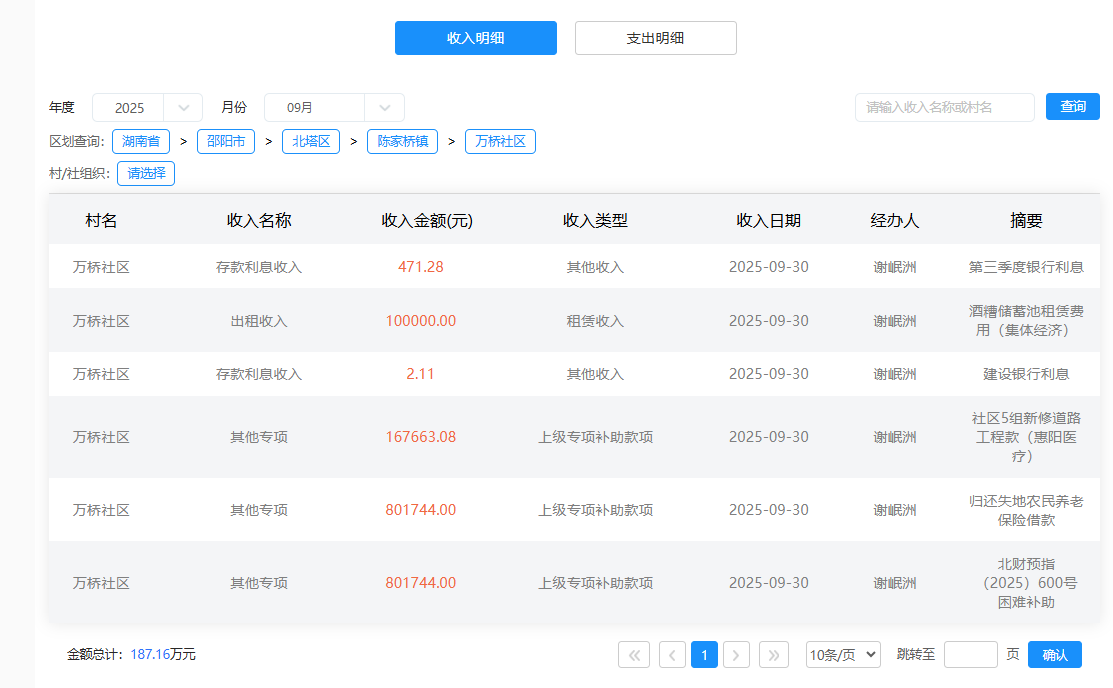Screen dimensions: 1113x688
Task: Click the 陈家桥镇 town tag
Action: (x=402, y=141)
